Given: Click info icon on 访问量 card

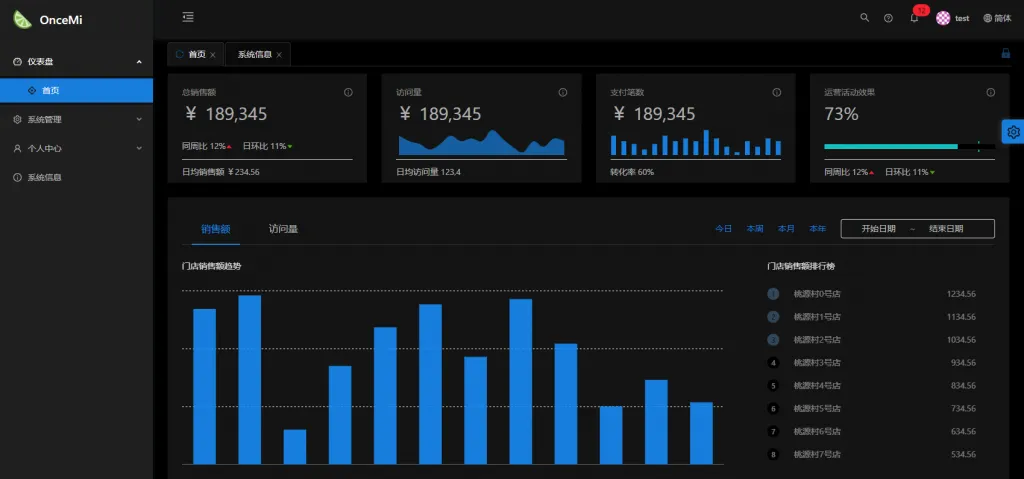Looking at the screenshot, I should tap(562, 92).
